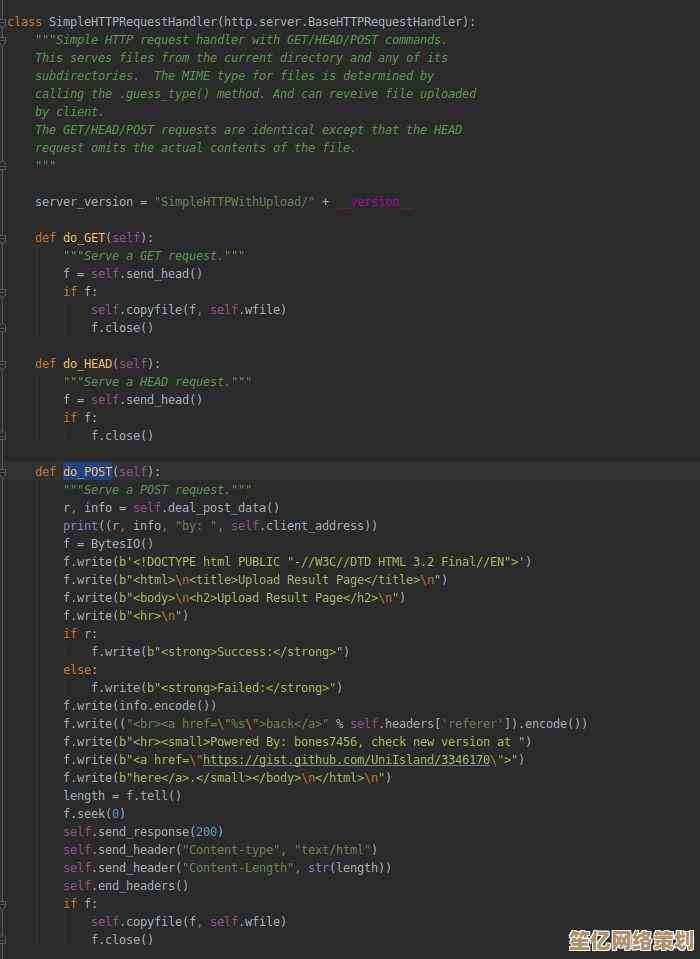The height and width of the screenshot is (959, 700).
Task: Collapse the do_GET method fold marker
Action: coord(3,237)
